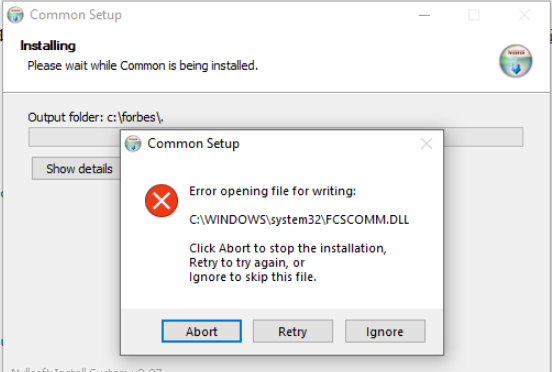Open the Show details button
The height and width of the screenshot is (372, 552).
click(x=76, y=169)
